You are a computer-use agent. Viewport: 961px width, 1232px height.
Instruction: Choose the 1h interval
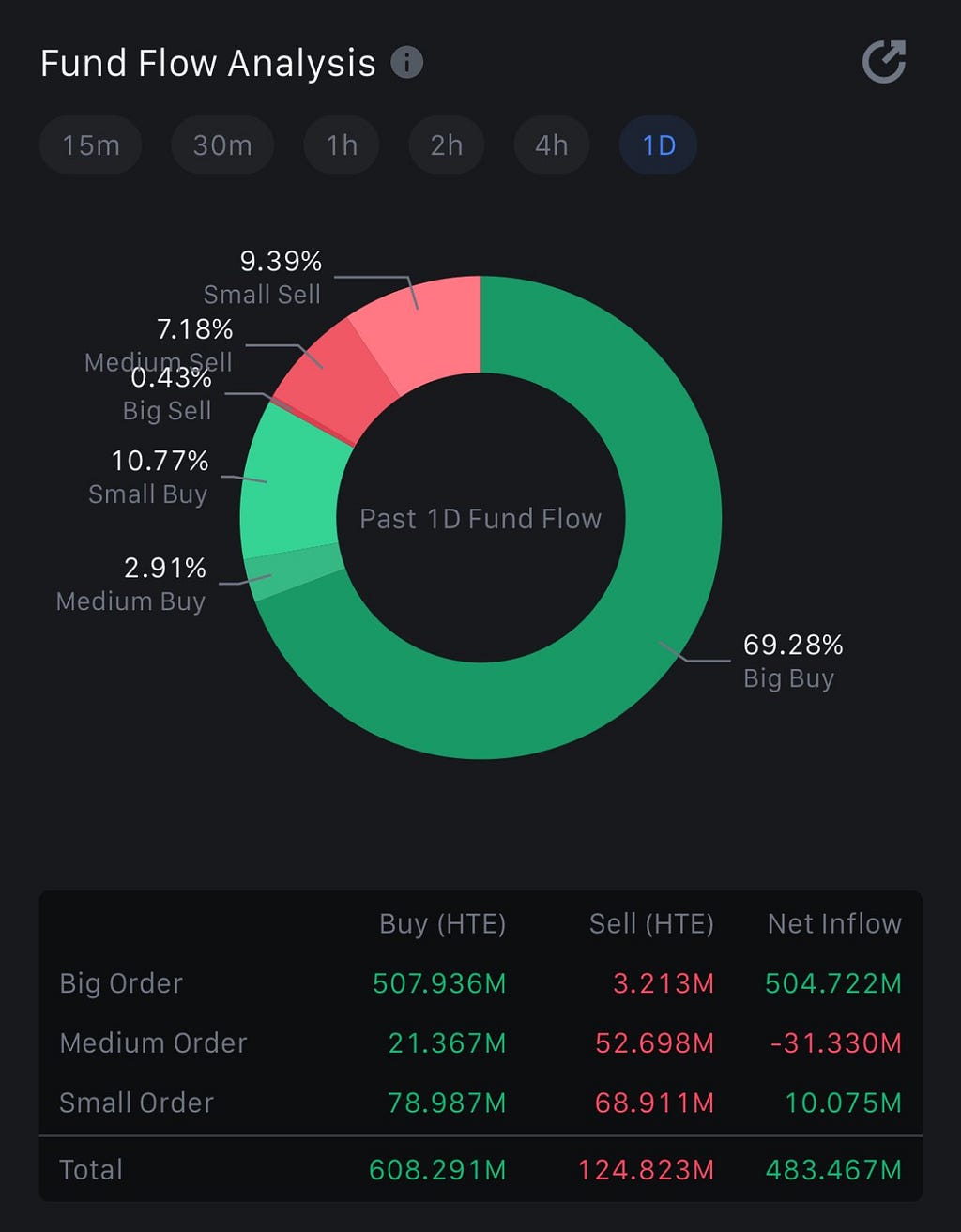point(342,145)
